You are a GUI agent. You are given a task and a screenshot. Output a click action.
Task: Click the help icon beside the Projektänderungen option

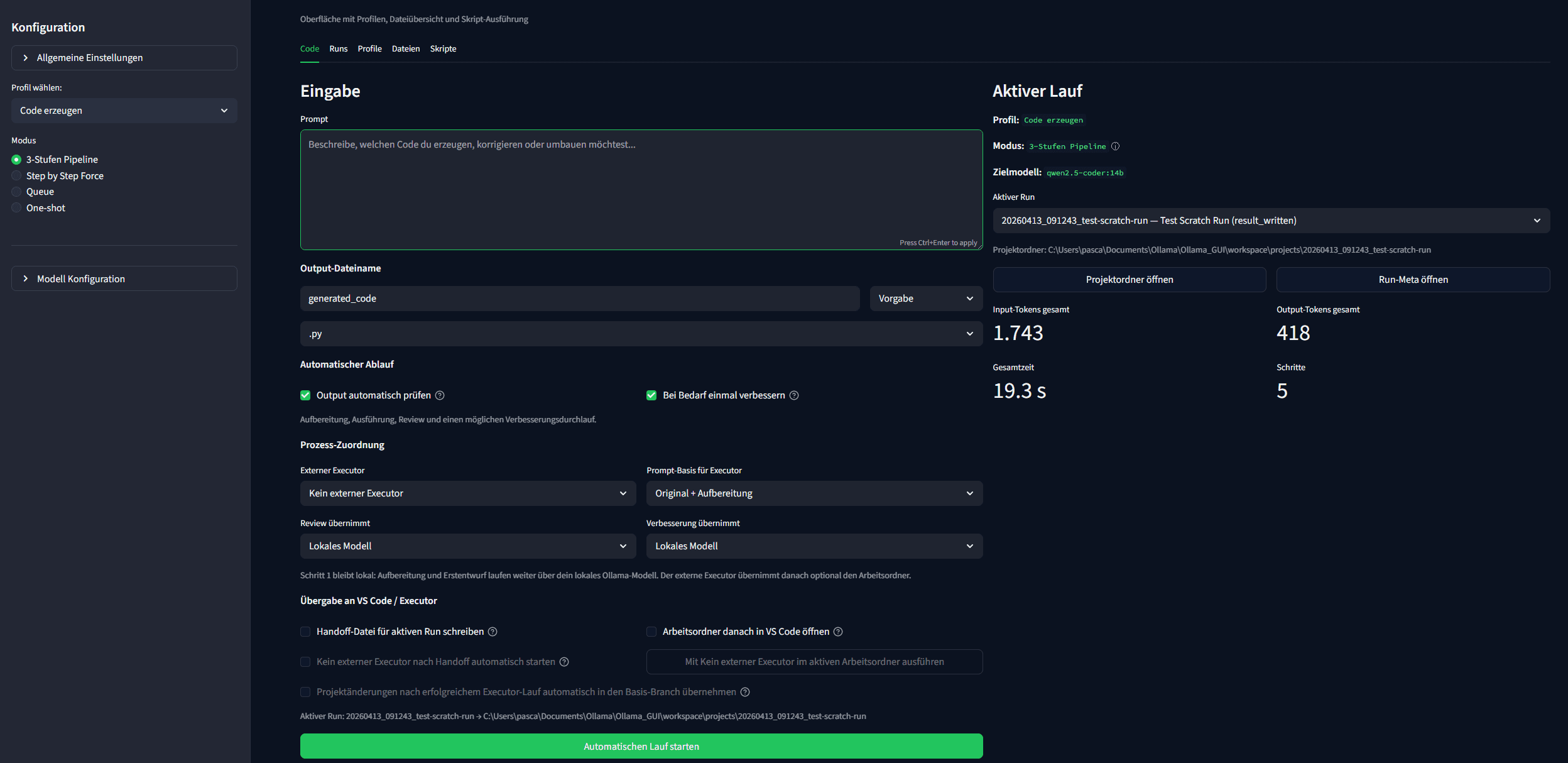745,692
